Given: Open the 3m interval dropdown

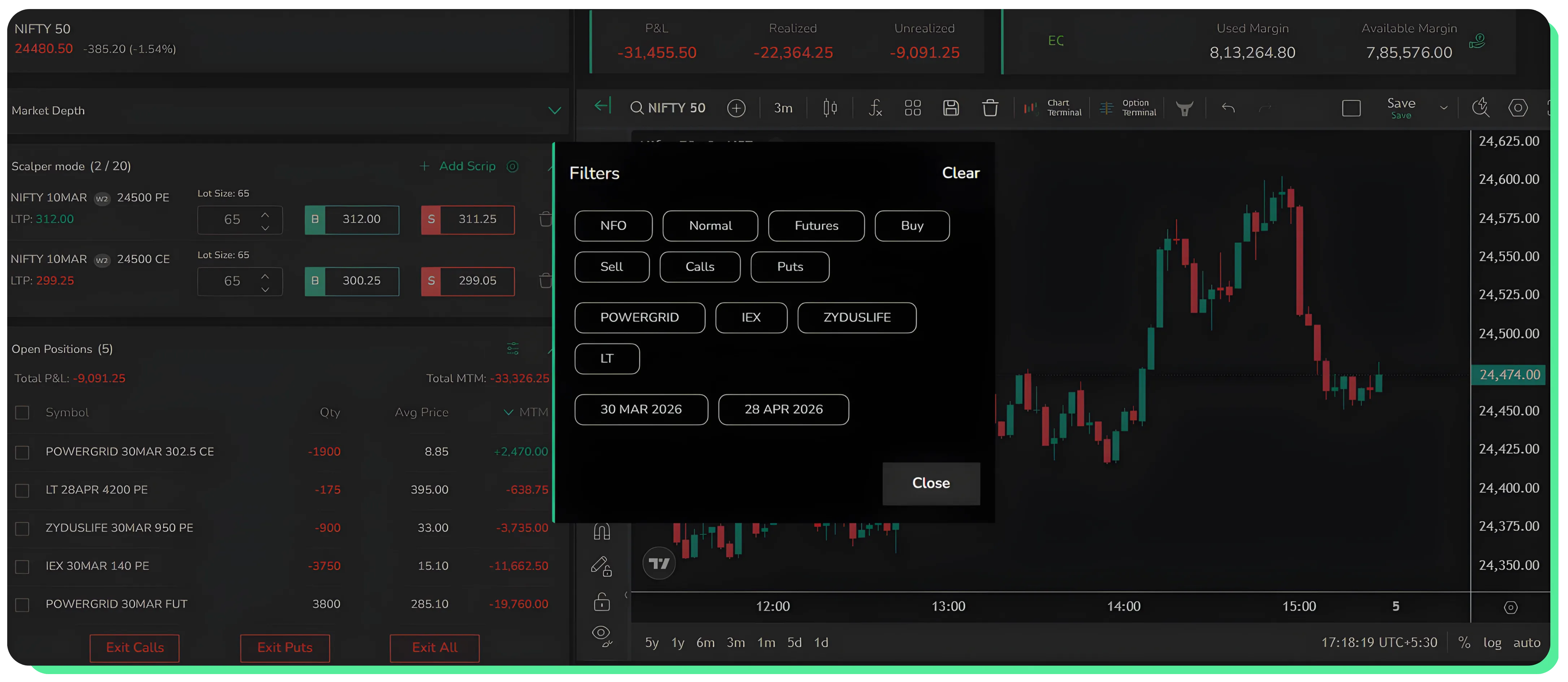Looking at the screenshot, I should click(783, 108).
